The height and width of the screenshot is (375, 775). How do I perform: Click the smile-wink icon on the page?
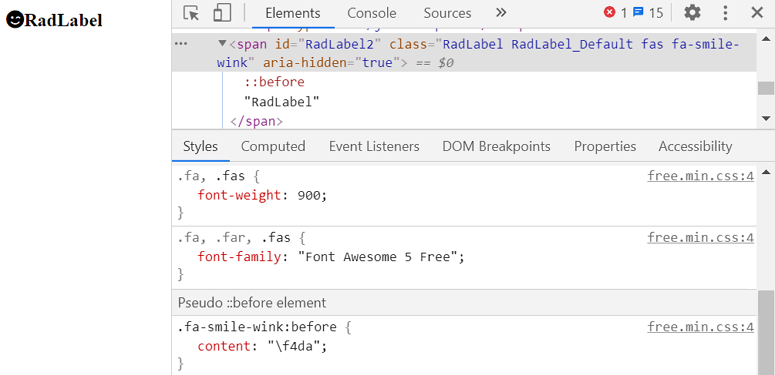(x=15, y=19)
